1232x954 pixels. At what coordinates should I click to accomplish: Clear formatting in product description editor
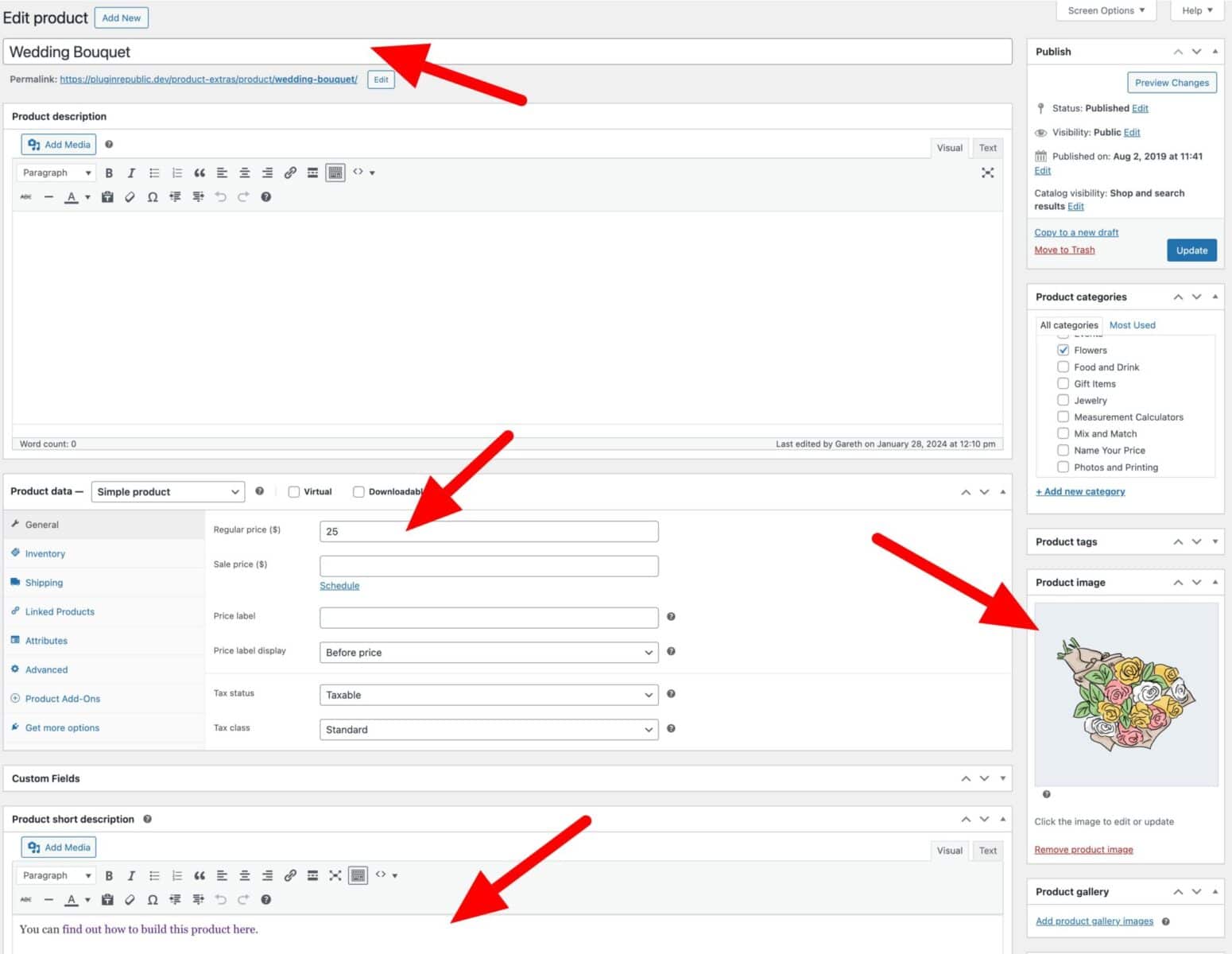pyautogui.click(x=130, y=197)
